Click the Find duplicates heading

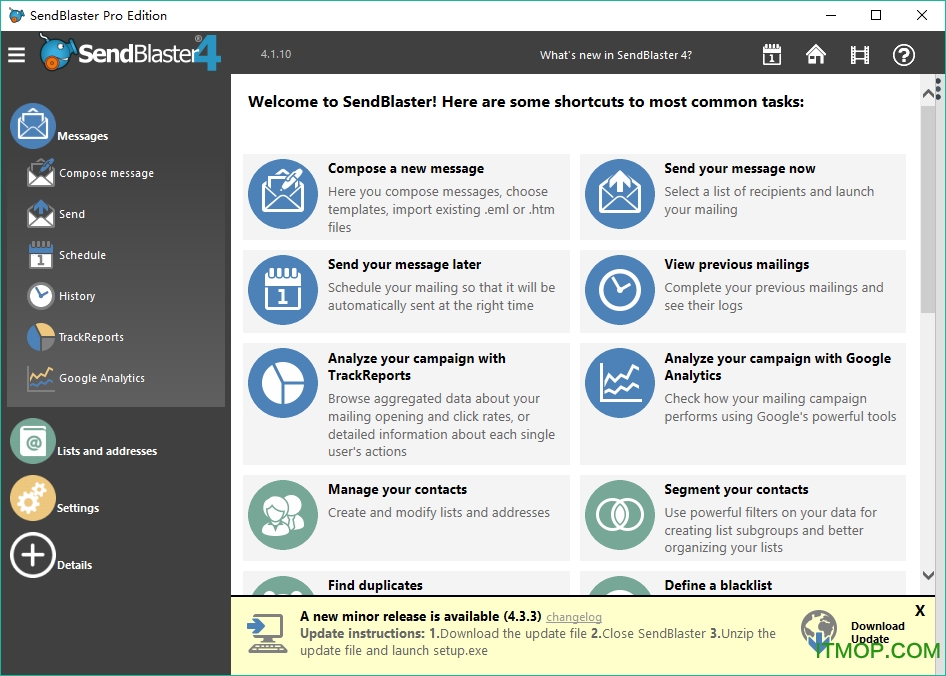pyautogui.click(x=375, y=585)
